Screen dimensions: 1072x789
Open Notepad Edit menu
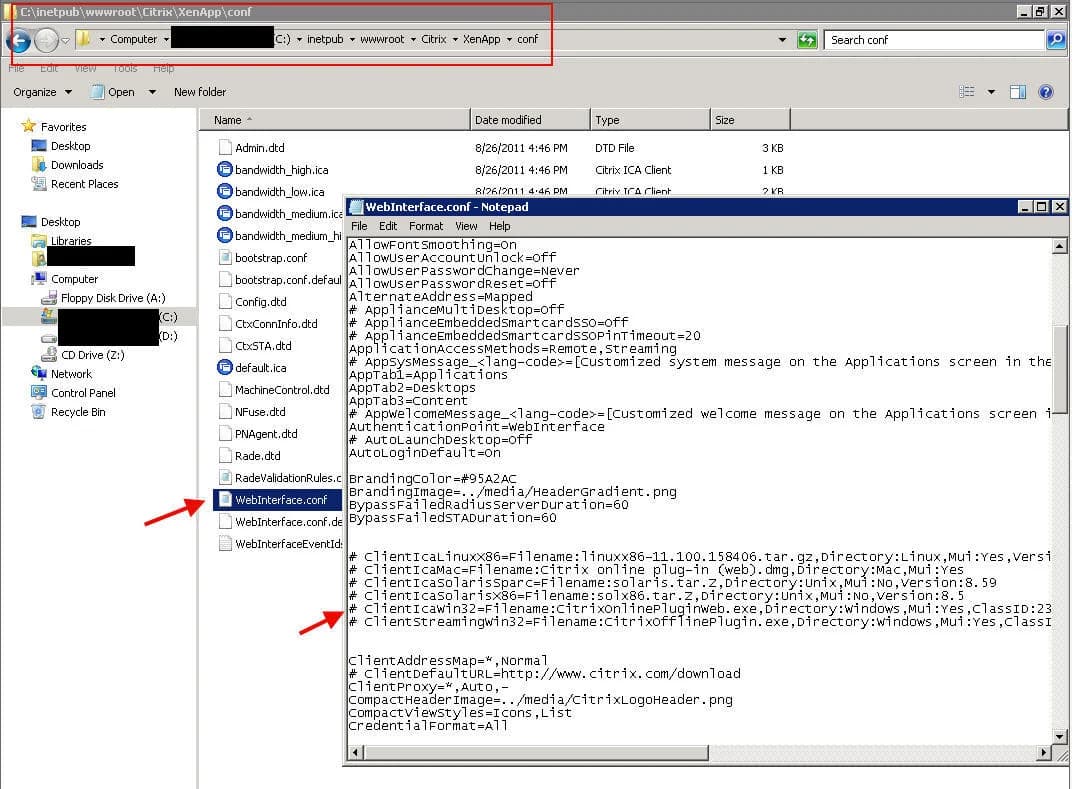(x=388, y=226)
